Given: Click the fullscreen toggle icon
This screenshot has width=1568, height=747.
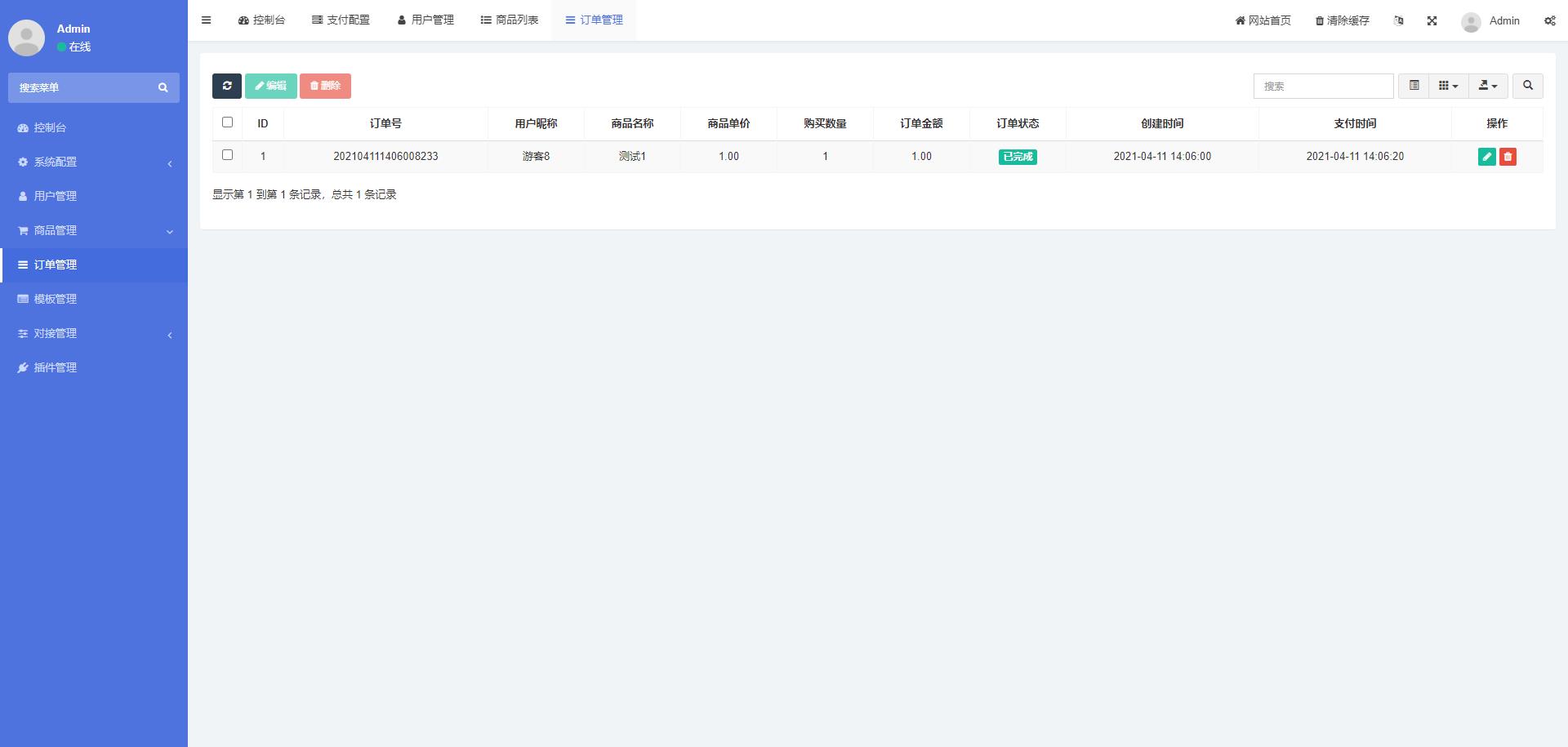Looking at the screenshot, I should pos(1432,20).
